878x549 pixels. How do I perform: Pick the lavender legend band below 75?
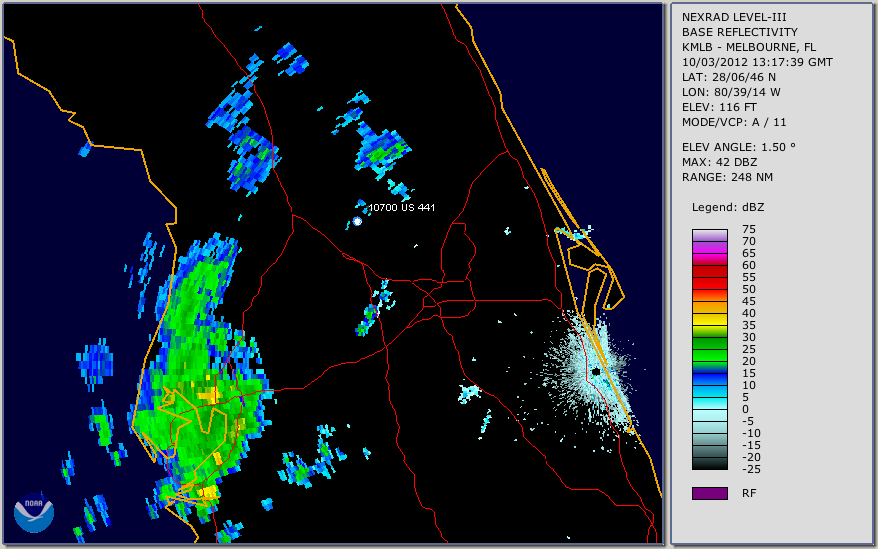(709, 235)
